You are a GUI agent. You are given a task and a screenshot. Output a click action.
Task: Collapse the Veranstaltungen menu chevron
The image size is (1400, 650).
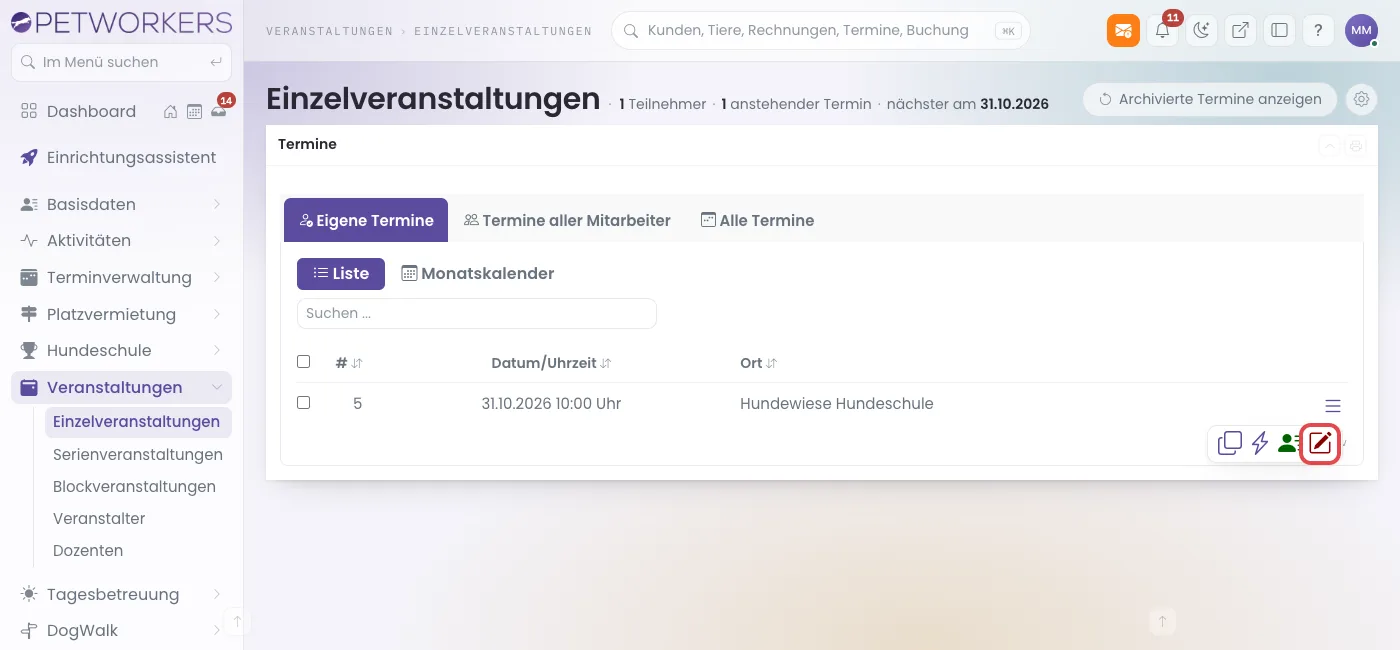(217, 388)
